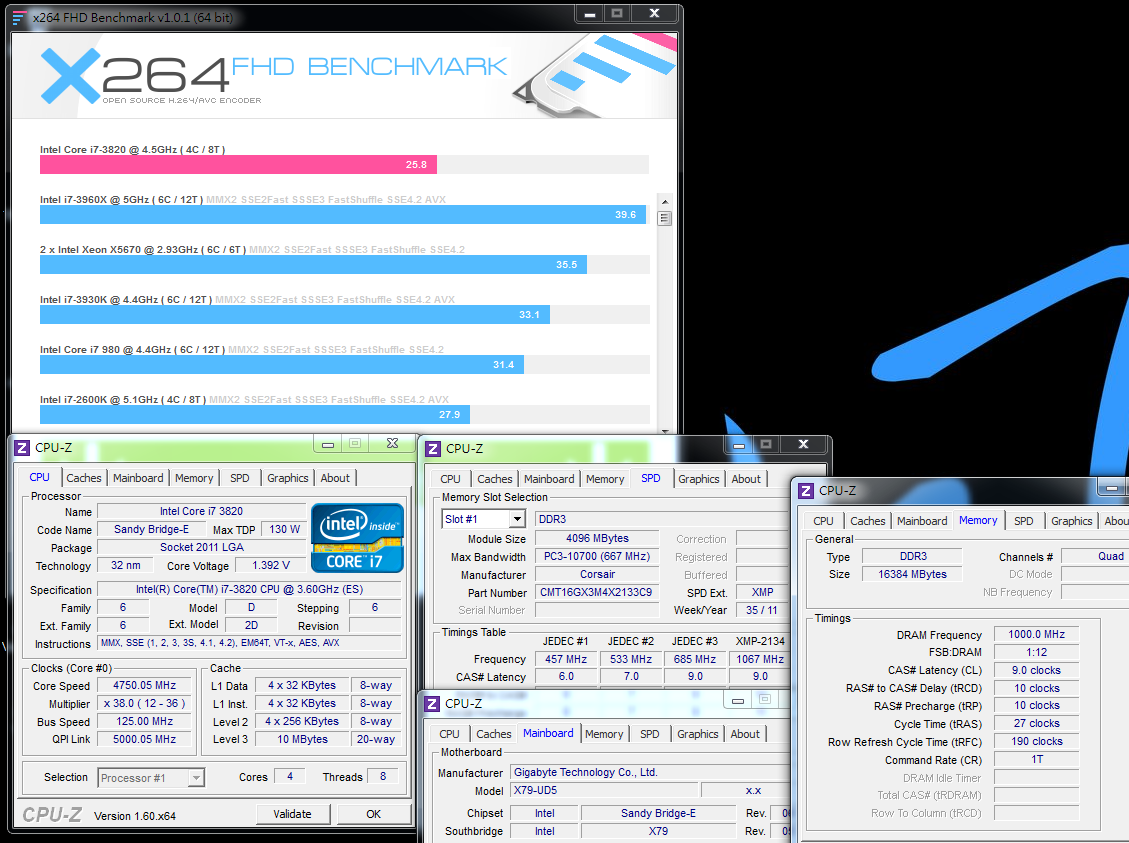This screenshot has width=1129, height=843.
Task: Open the Processor #1 selection dropdown
Action: click(x=196, y=777)
